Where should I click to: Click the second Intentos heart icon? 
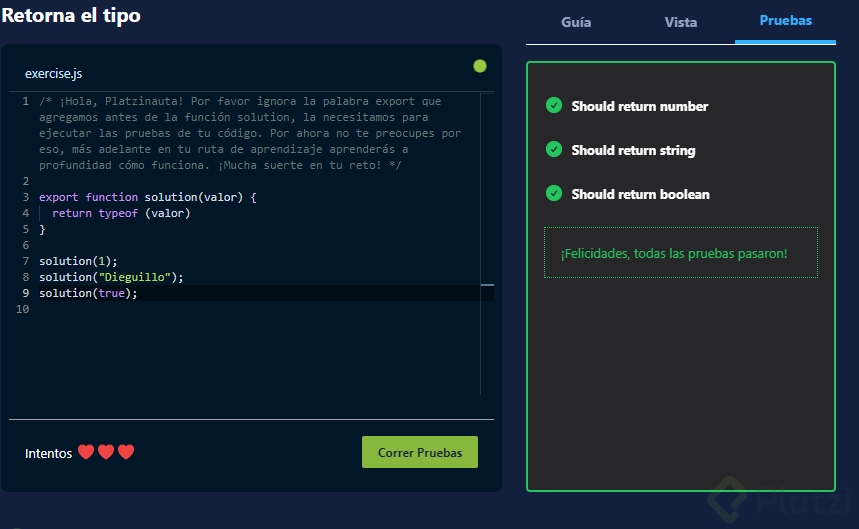[x=106, y=452]
